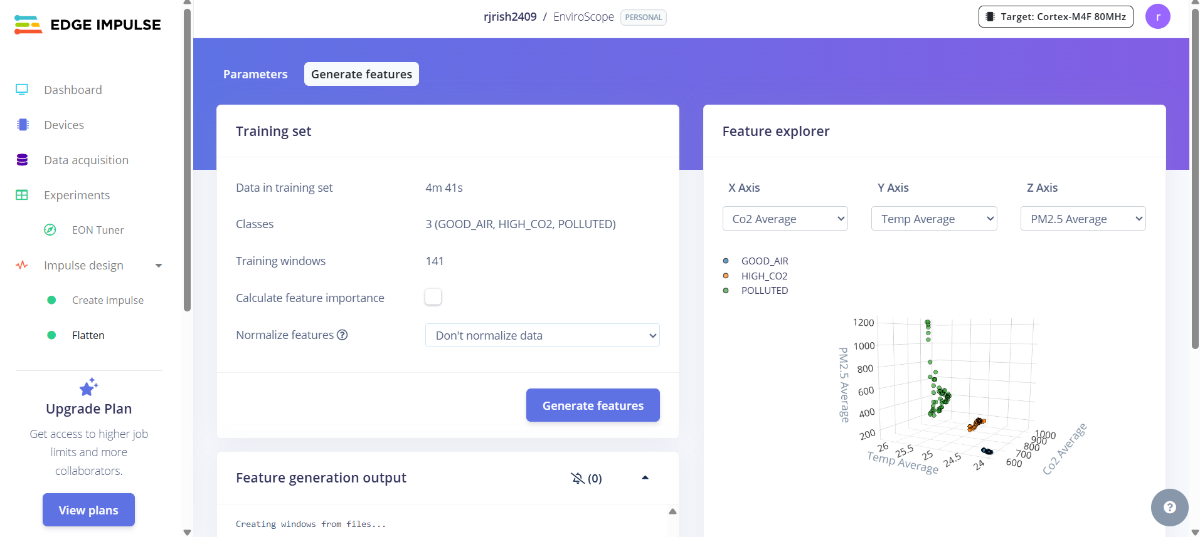Open the Data acquisition database icon
1200x537 pixels.
coord(22,160)
